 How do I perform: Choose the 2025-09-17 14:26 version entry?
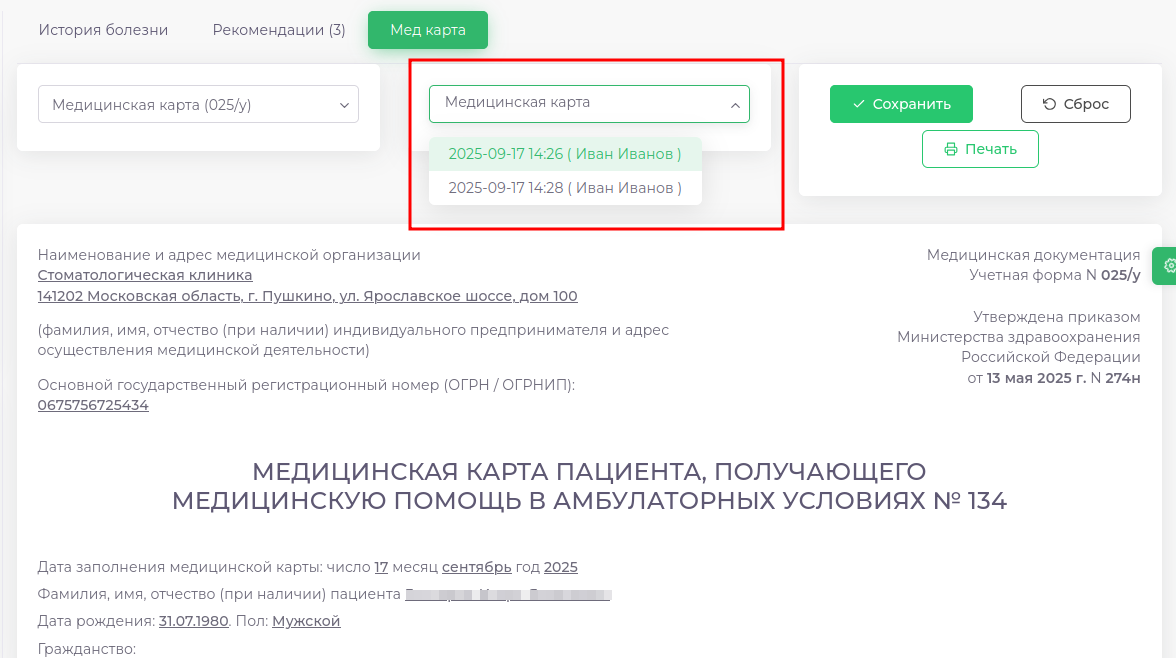565,154
